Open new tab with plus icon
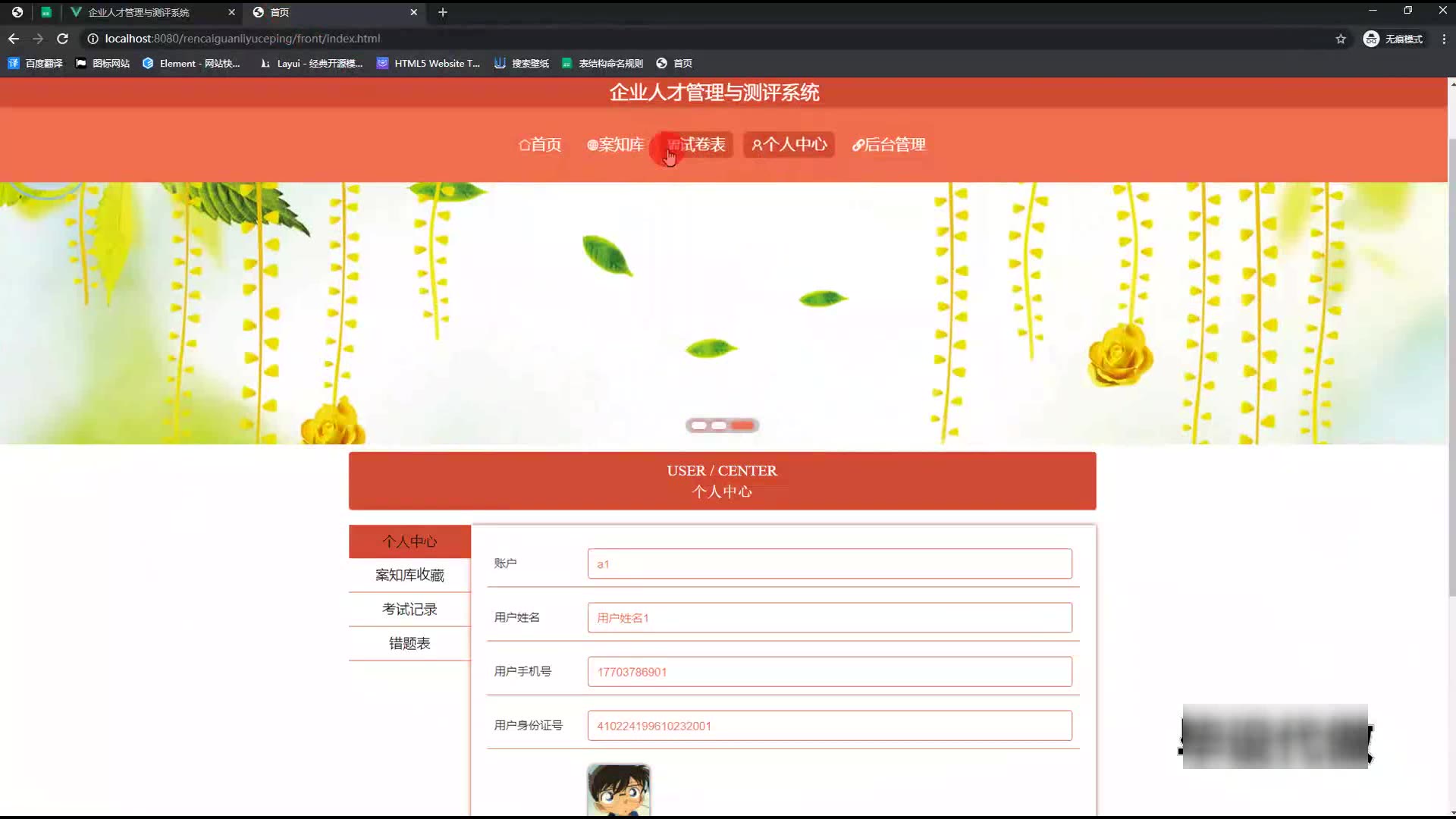Viewport: 1456px width, 819px height. [x=443, y=12]
